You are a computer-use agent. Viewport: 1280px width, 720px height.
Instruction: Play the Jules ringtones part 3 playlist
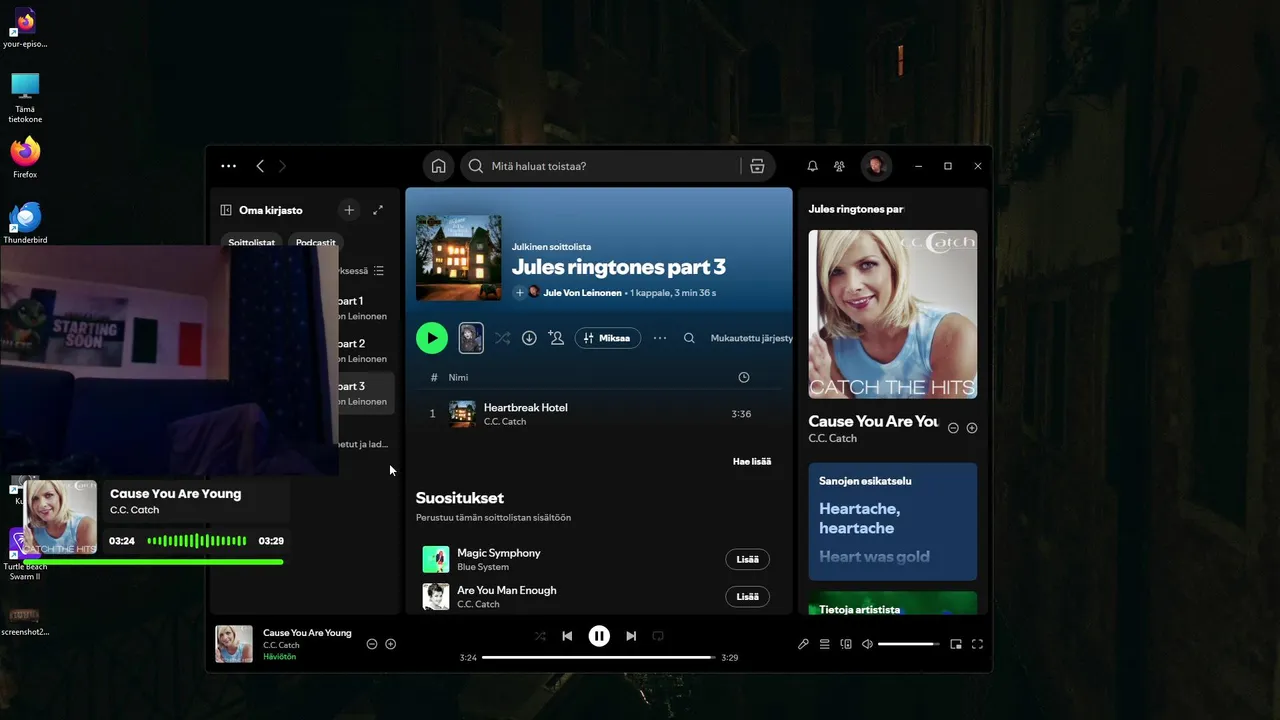[x=432, y=338]
